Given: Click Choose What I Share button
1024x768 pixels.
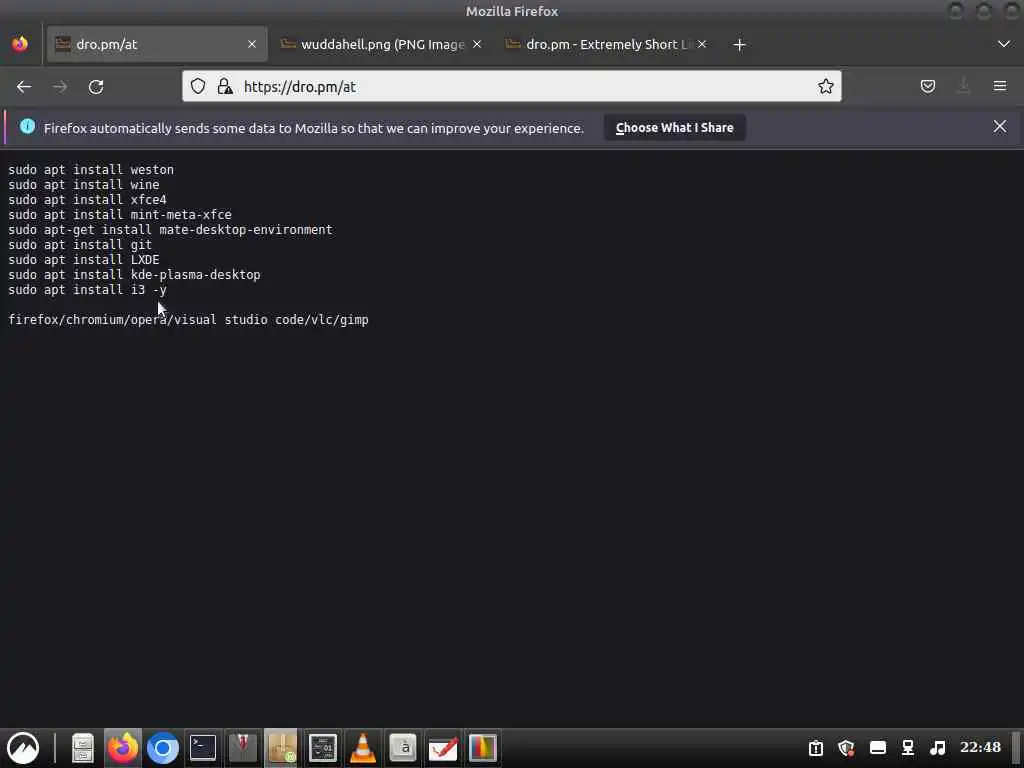Looking at the screenshot, I should pyautogui.click(x=675, y=127).
